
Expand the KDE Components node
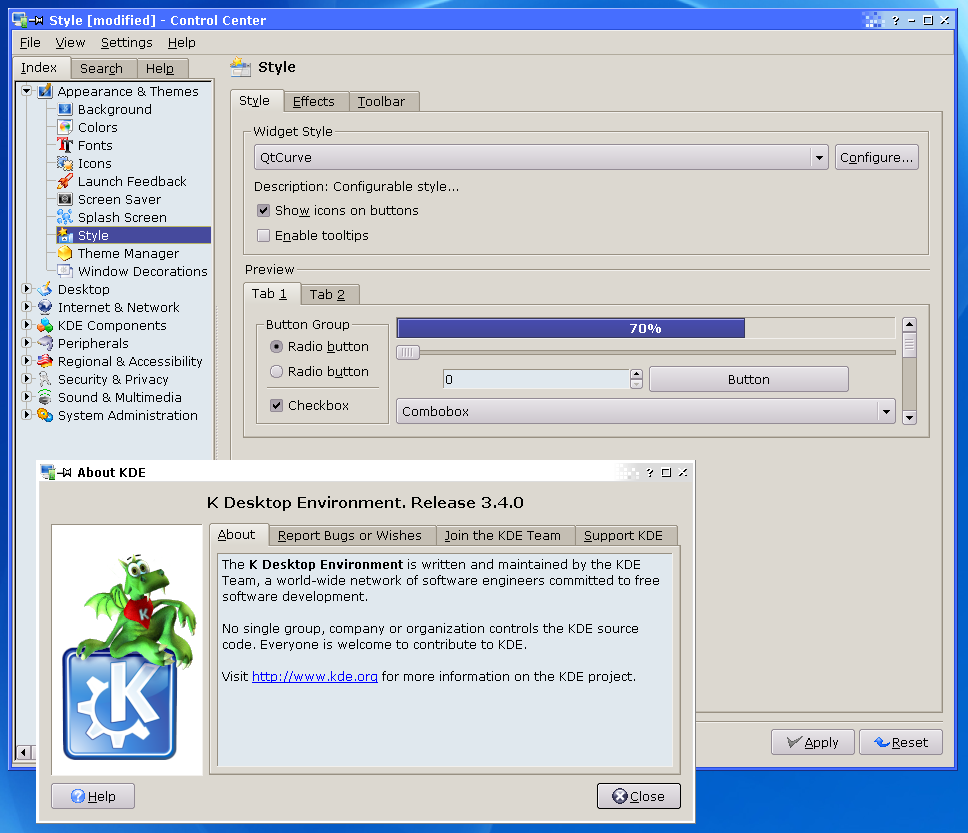pyautogui.click(x=27, y=324)
